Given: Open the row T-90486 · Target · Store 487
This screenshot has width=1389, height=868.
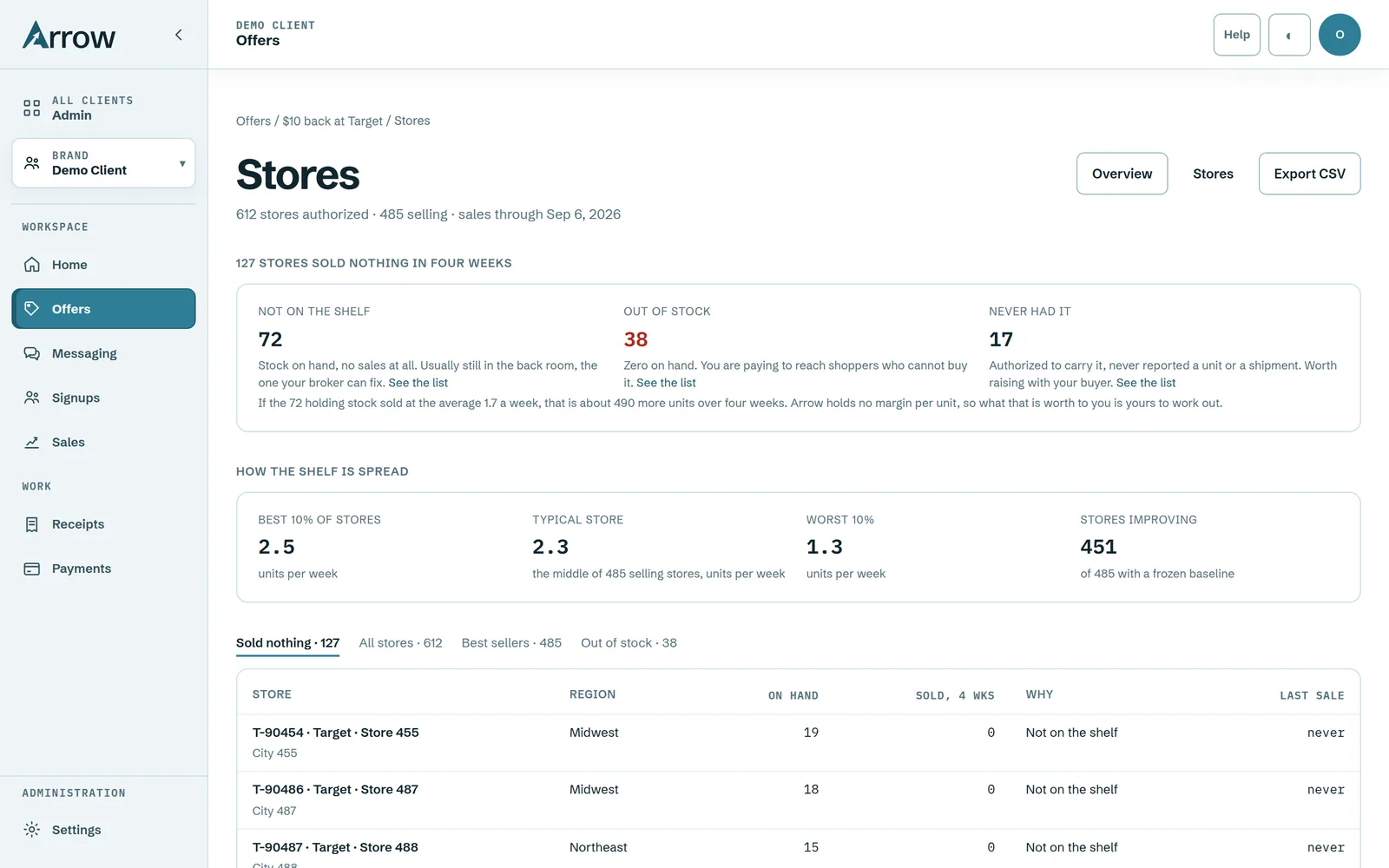Looking at the screenshot, I should tap(798, 800).
